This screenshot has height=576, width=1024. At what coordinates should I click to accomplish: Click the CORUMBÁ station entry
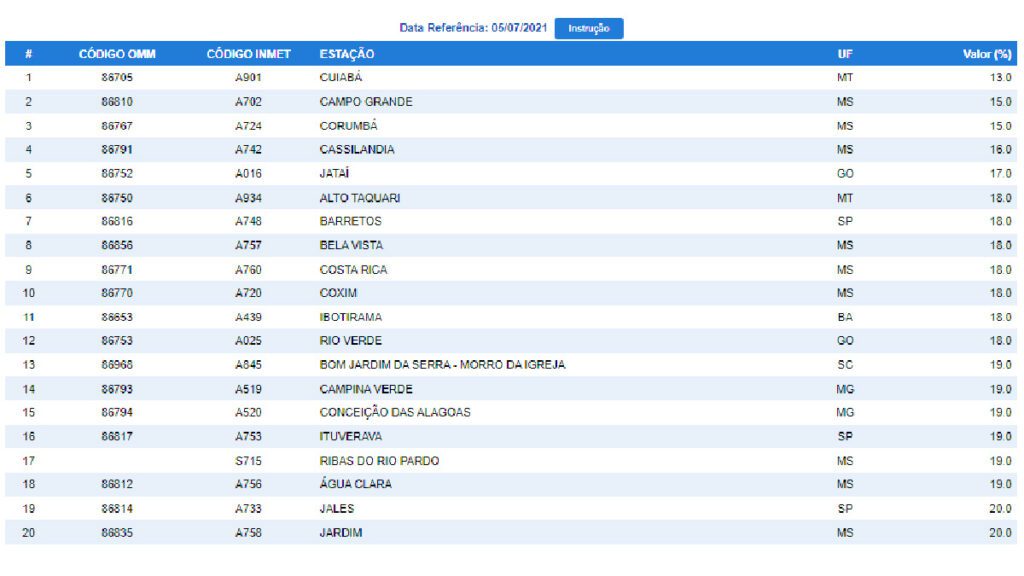click(x=348, y=125)
